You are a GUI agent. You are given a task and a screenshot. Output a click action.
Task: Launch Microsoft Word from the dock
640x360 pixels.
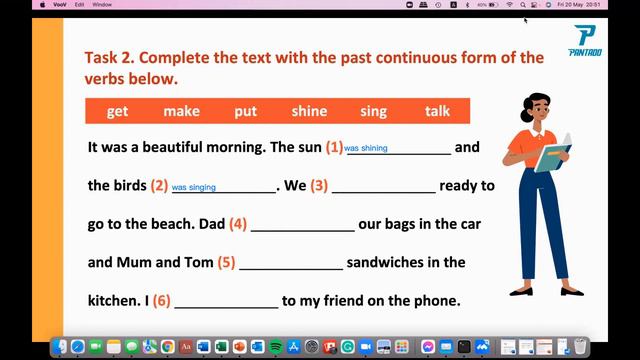click(x=203, y=347)
